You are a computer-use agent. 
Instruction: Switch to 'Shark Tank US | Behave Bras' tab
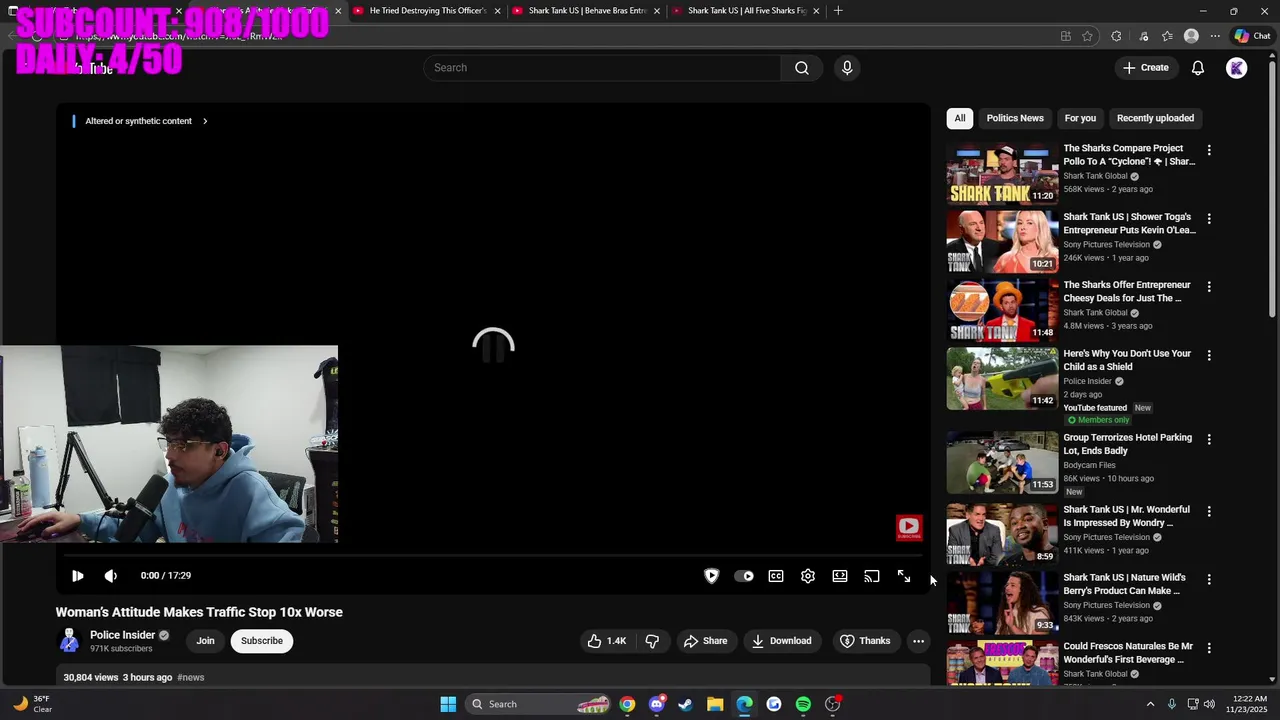[587, 11]
